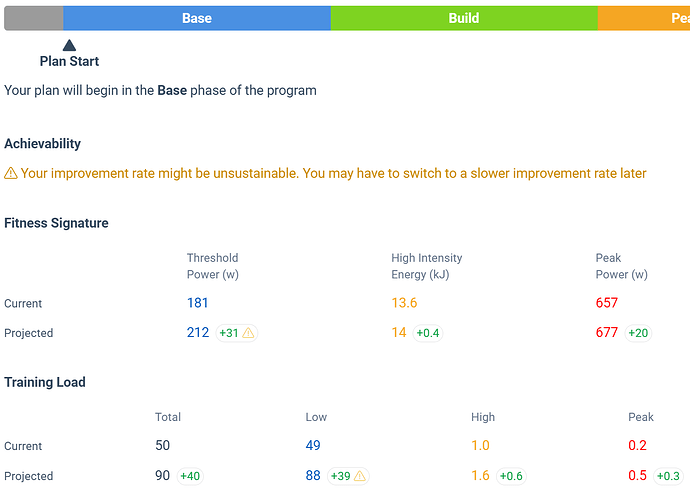
Task: Click current threshold power value 181
Action: [198, 303]
